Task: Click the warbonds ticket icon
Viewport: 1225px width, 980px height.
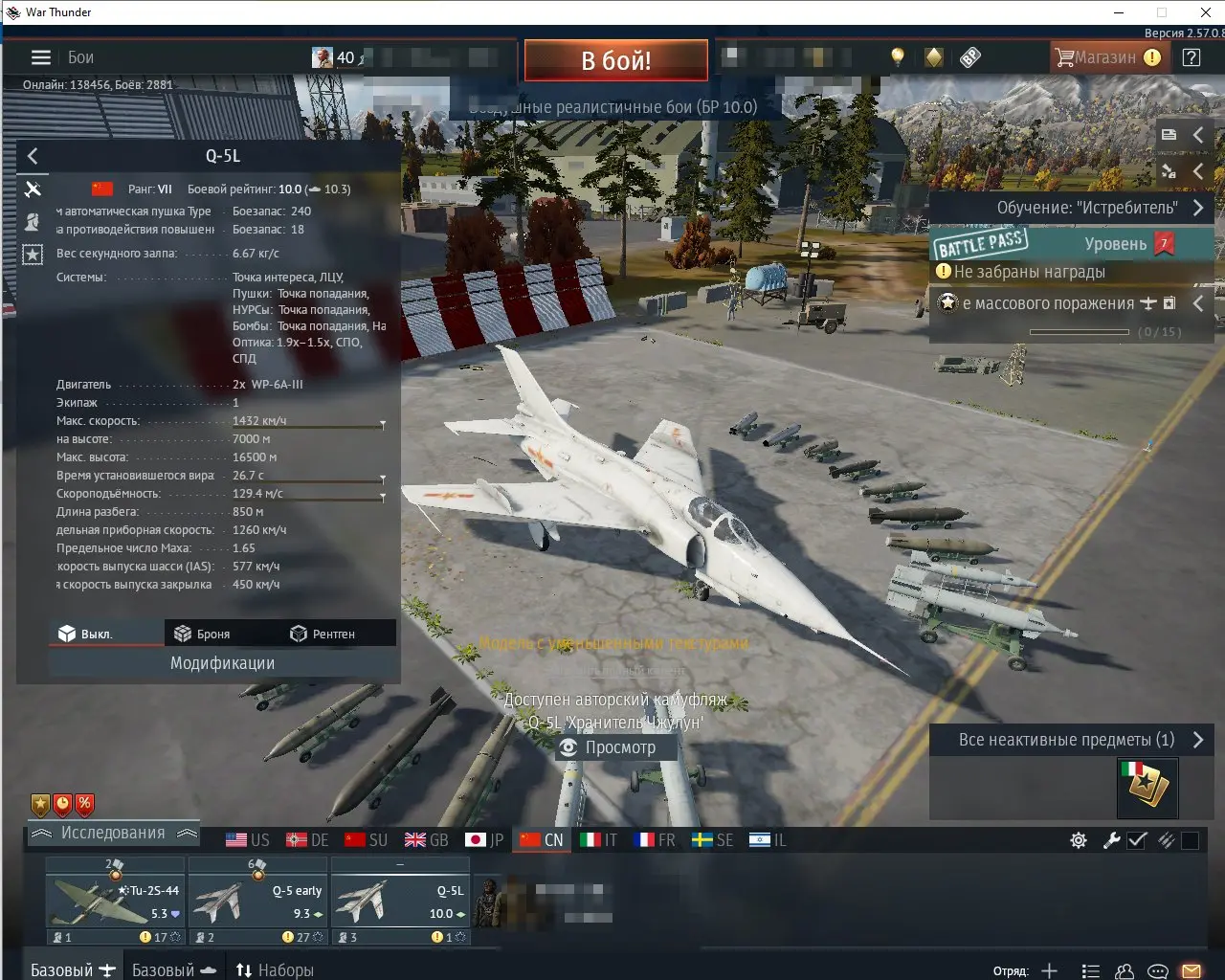Action: coord(970,57)
